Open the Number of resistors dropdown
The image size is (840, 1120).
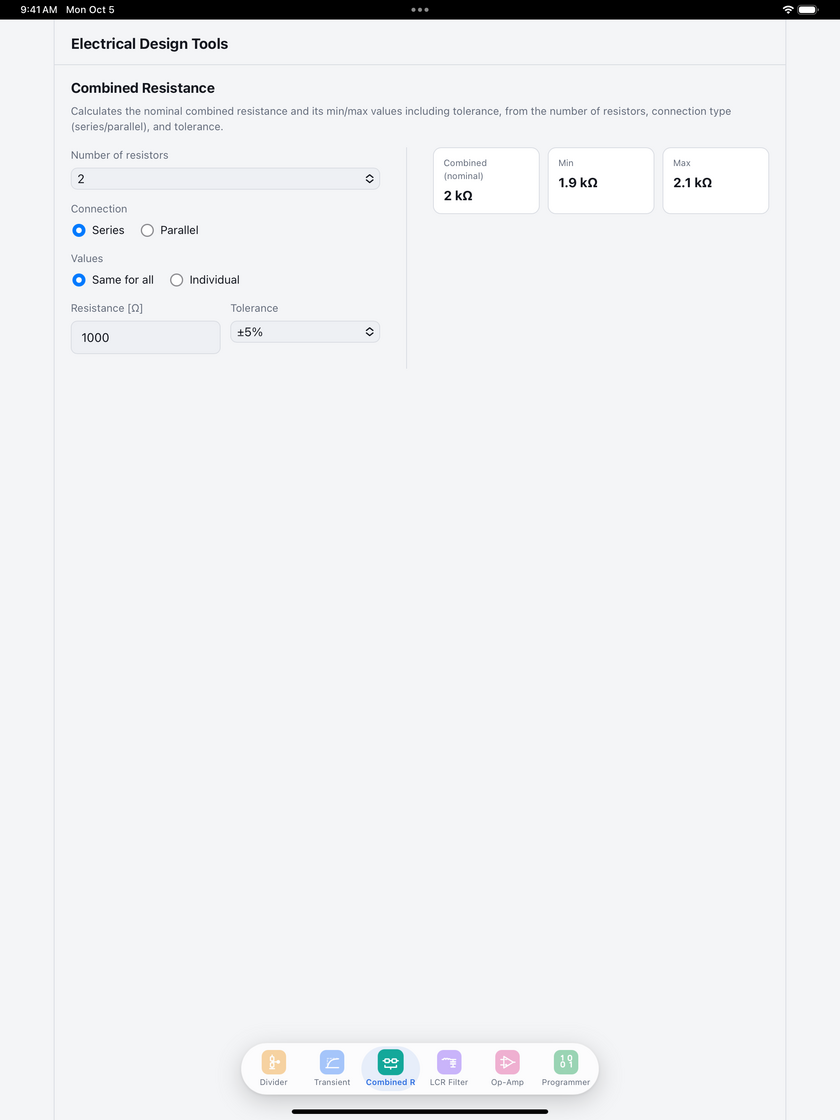click(225, 179)
